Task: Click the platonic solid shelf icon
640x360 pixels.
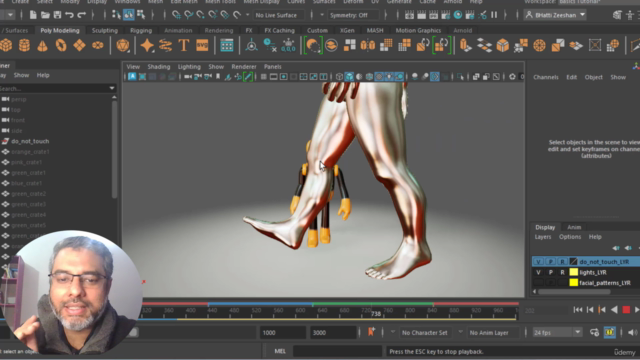Action: point(122,45)
